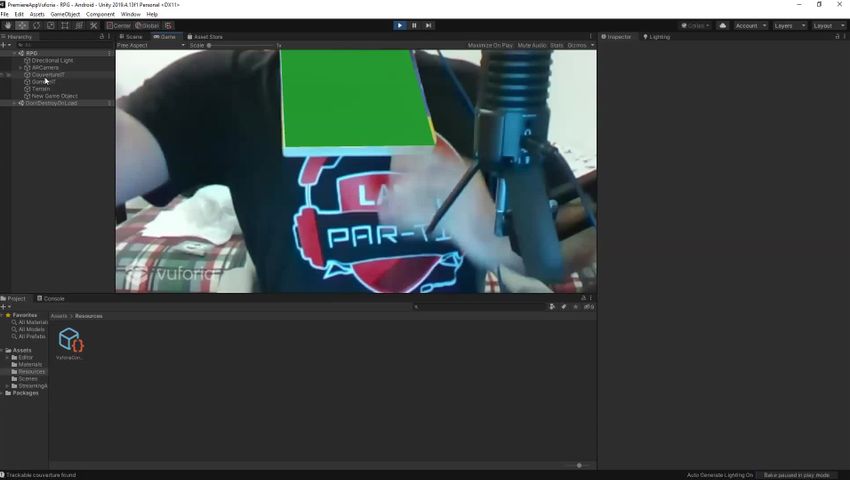Select the Transform tool
Screen dimensions: 850x480
point(79,25)
